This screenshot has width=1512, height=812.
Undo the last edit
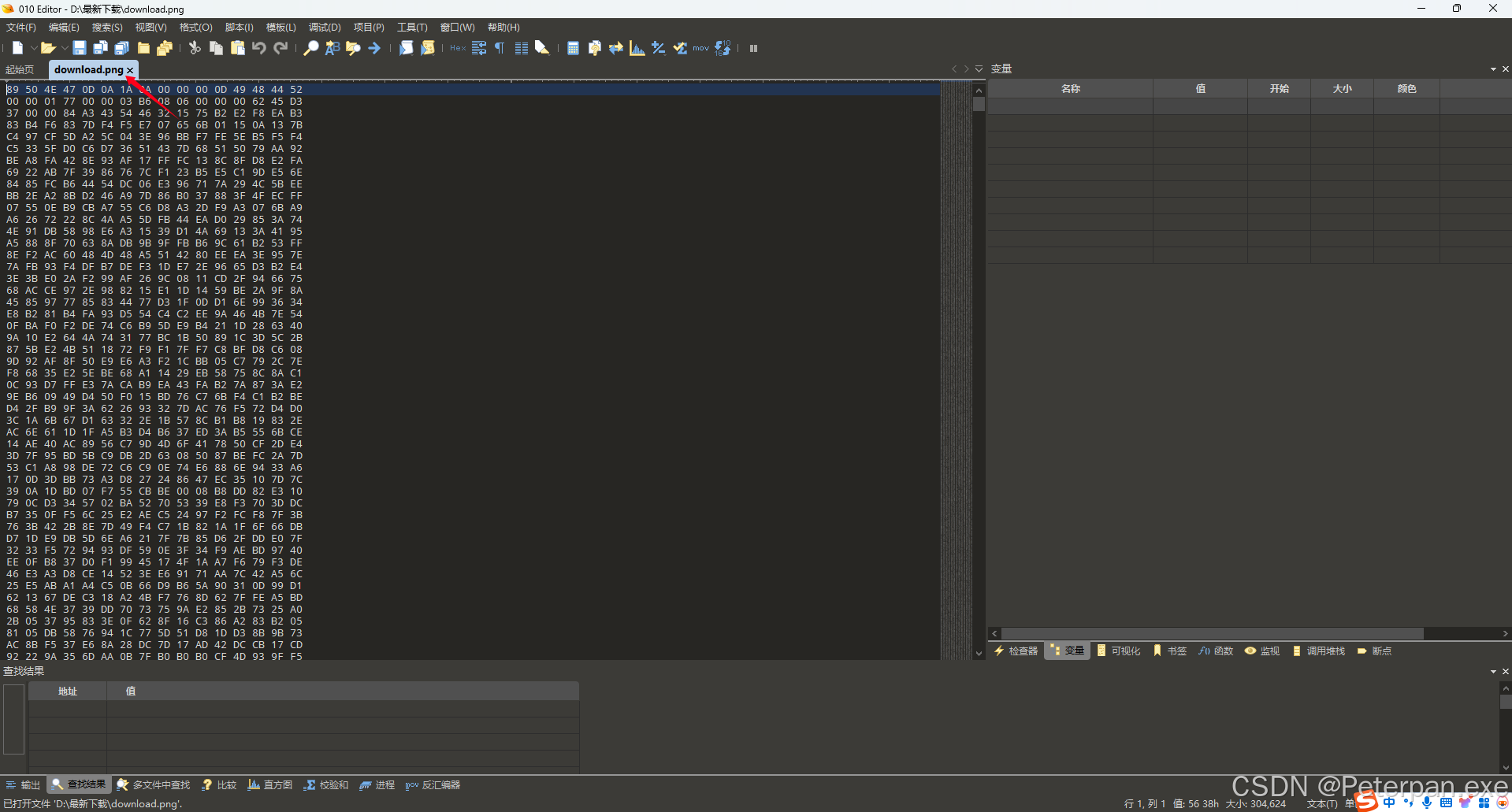pyautogui.click(x=258, y=48)
